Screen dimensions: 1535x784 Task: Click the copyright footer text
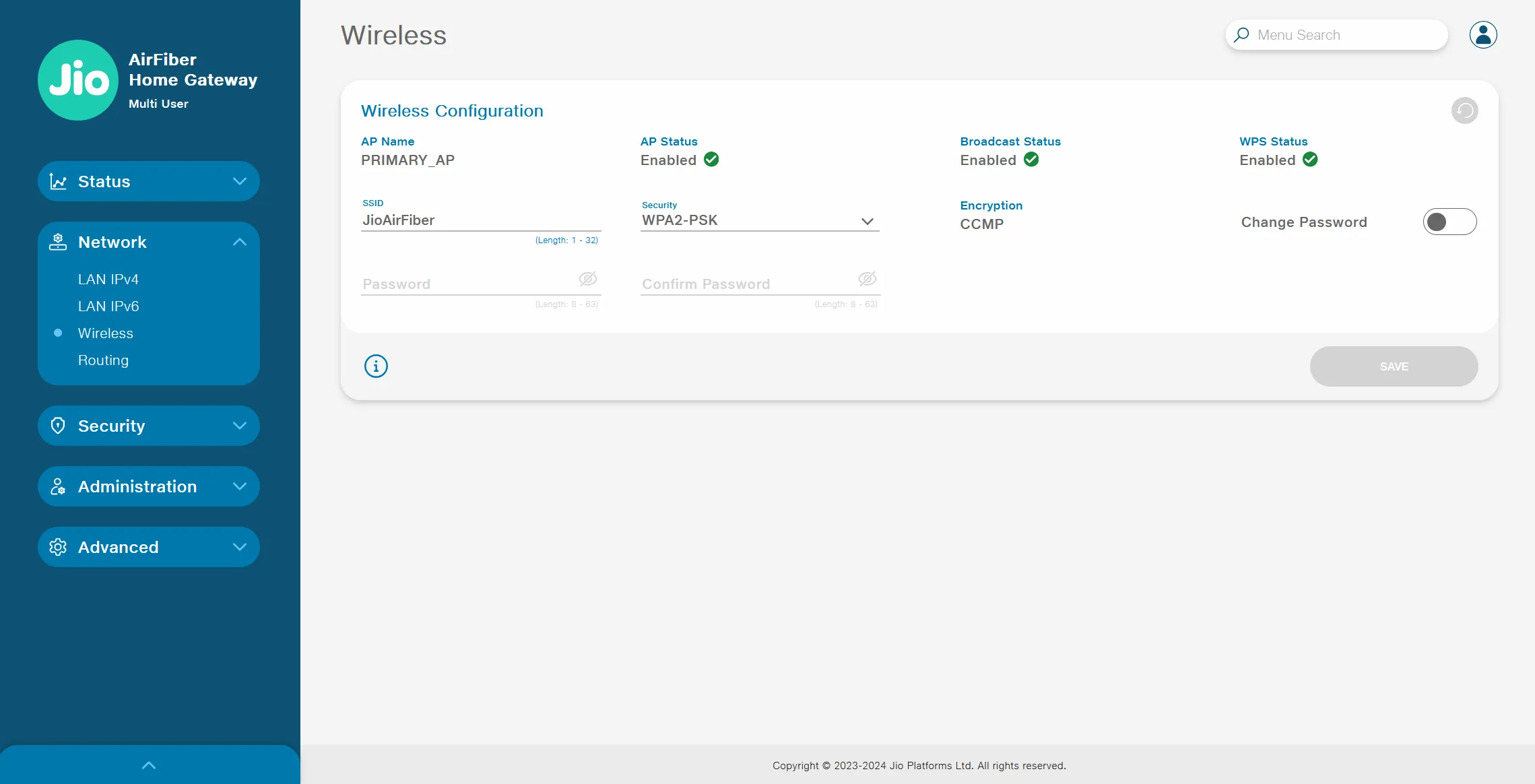coord(919,766)
